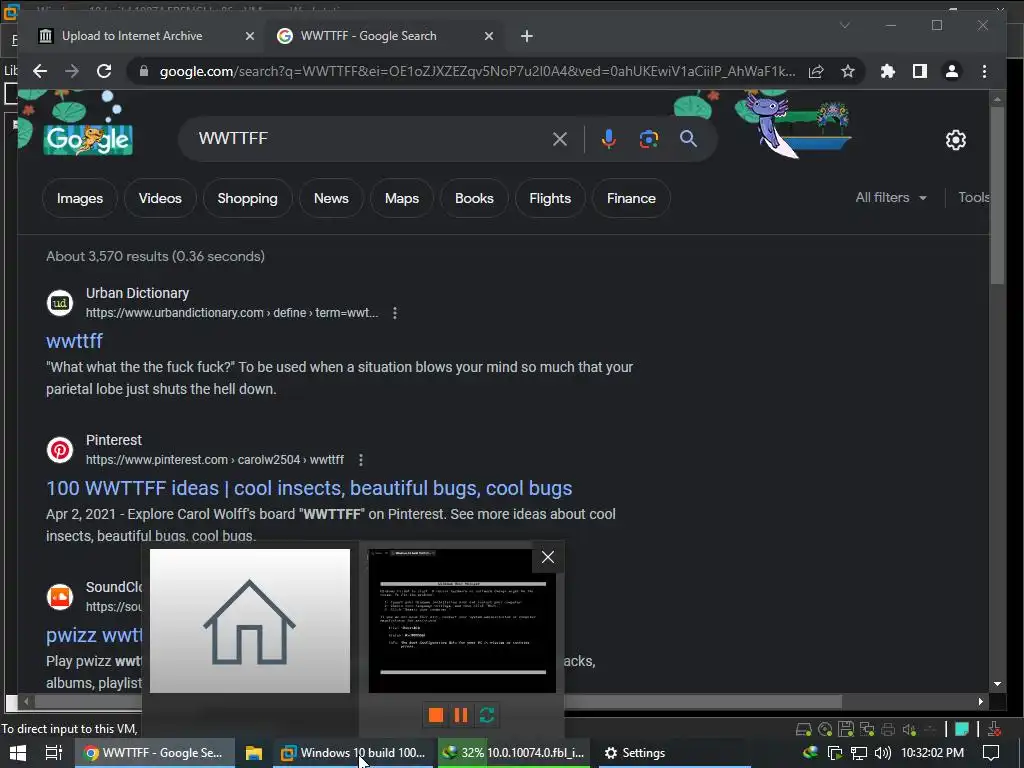Click the Windows 10 VM boot screen thumbnail
The width and height of the screenshot is (1024, 768).
[462, 620]
